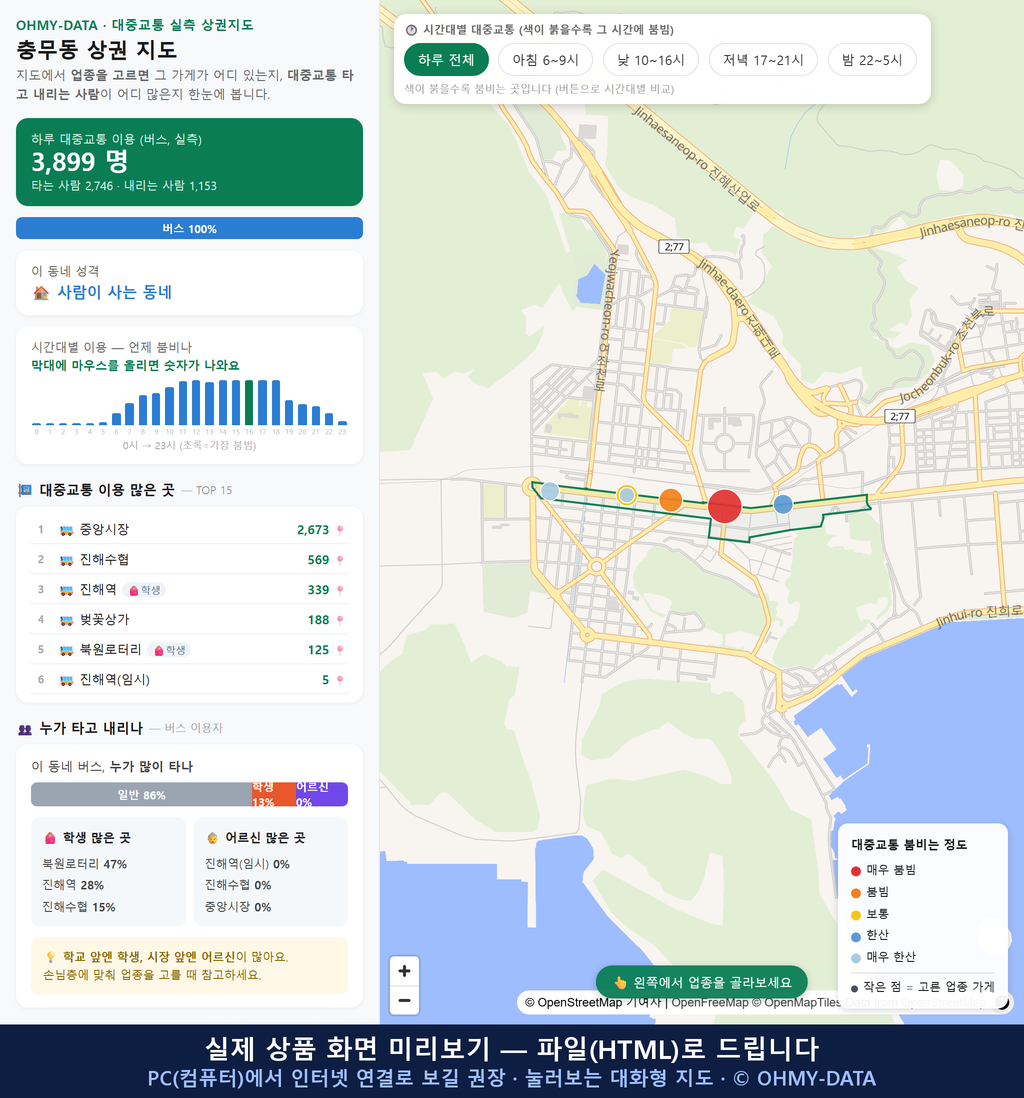Image resolution: width=1024 pixels, height=1098 pixels.
Task: Click the pin icon in 진해역(임시) row
Action: [340, 680]
